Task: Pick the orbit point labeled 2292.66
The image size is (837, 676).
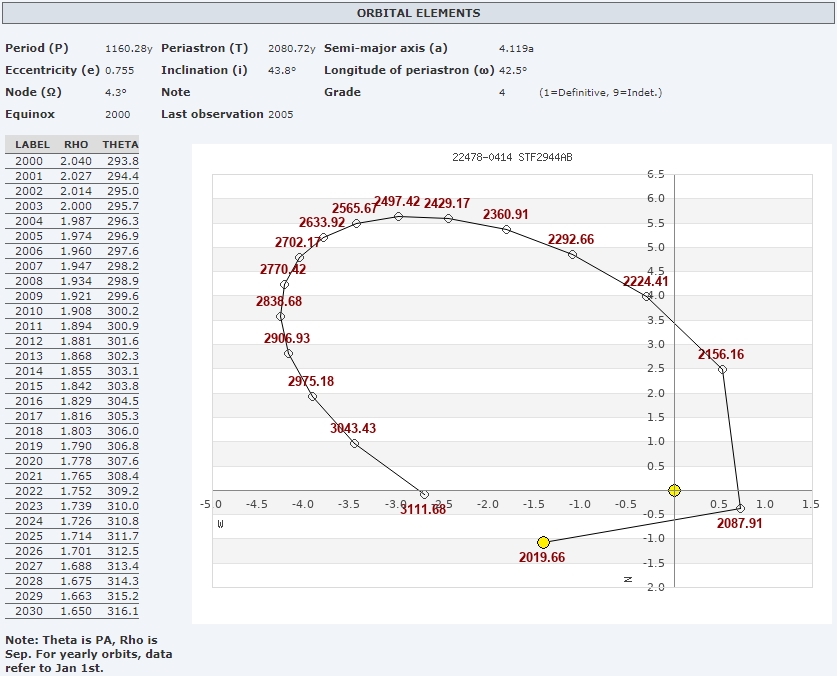Action: coord(572,254)
